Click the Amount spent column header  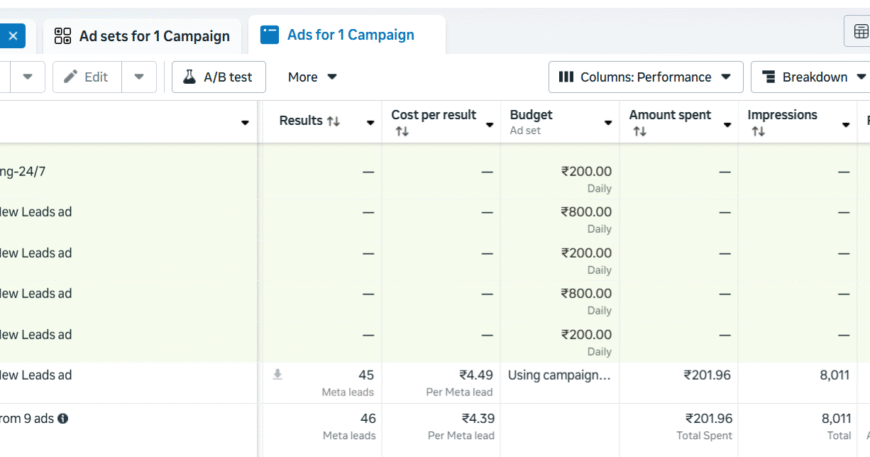[669, 115]
